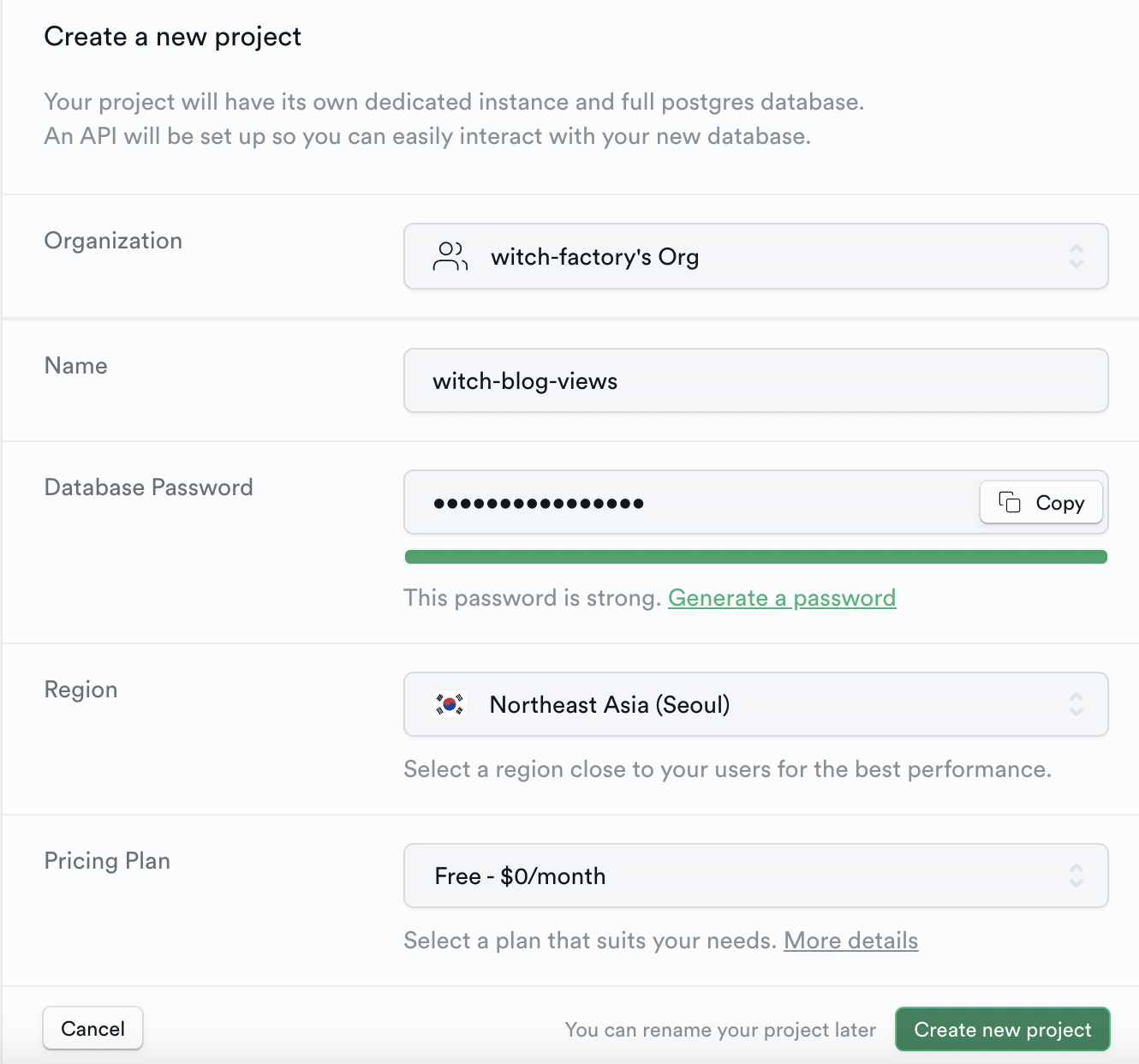This screenshot has height=1064, width=1139.
Task: Click the masked password dots text
Action: pos(539,502)
